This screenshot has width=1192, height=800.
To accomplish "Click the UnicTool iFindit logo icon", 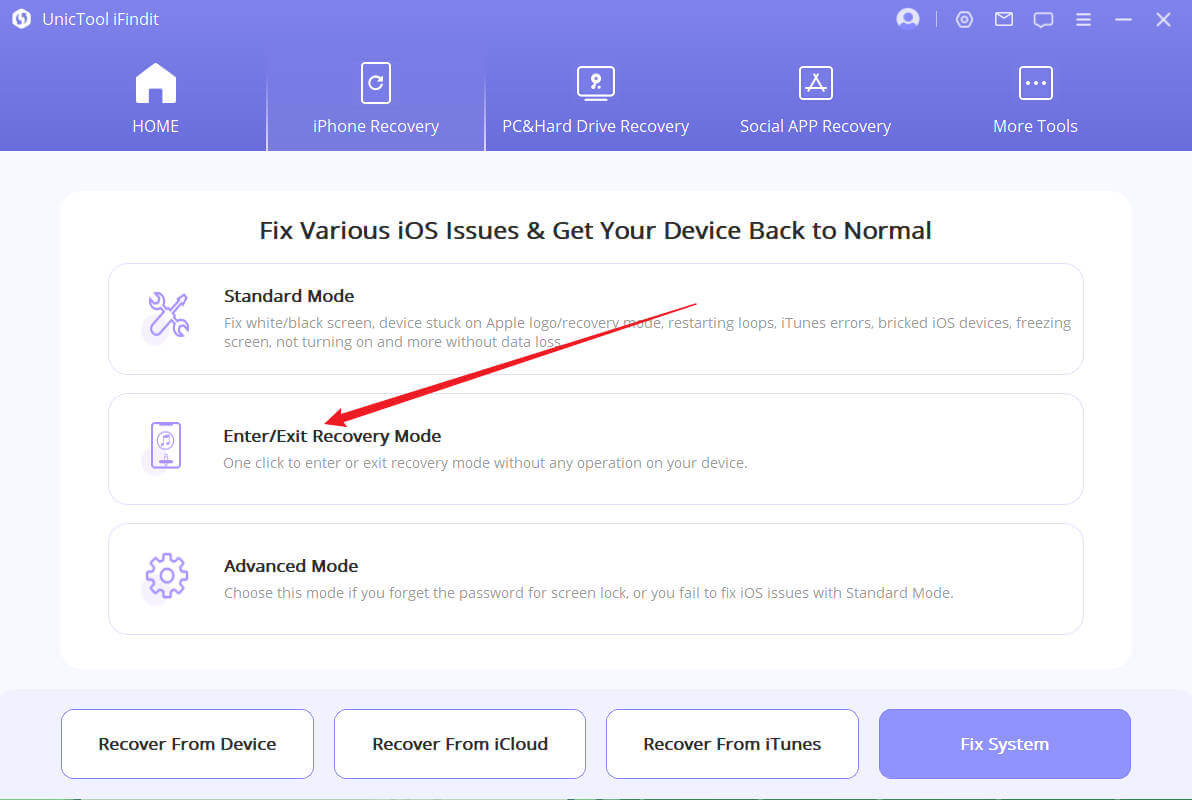I will [21, 19].
